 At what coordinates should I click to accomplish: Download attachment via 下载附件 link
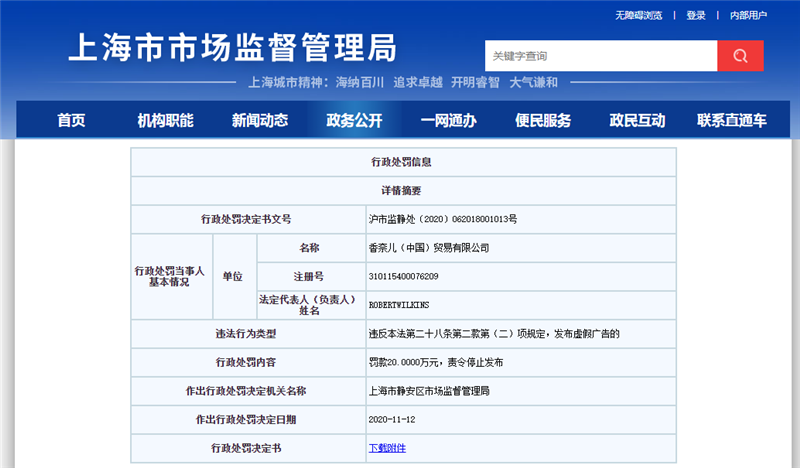(x=387, y=448)
